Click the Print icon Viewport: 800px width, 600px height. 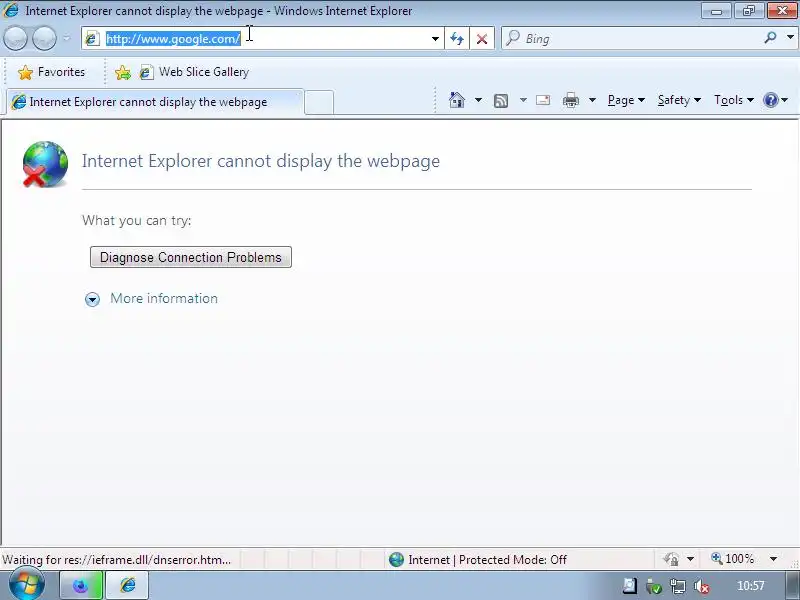(570, 101)
